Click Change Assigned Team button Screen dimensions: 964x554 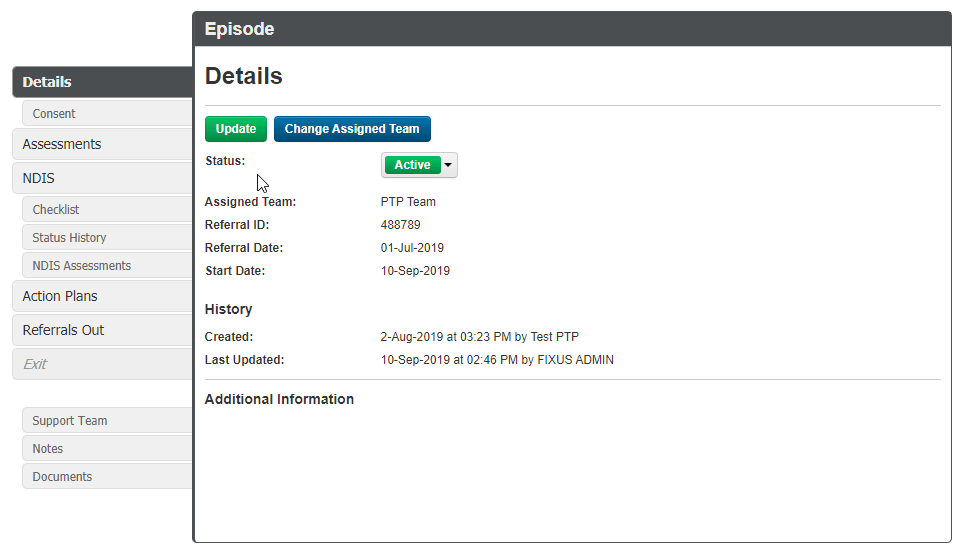[352, 129]
